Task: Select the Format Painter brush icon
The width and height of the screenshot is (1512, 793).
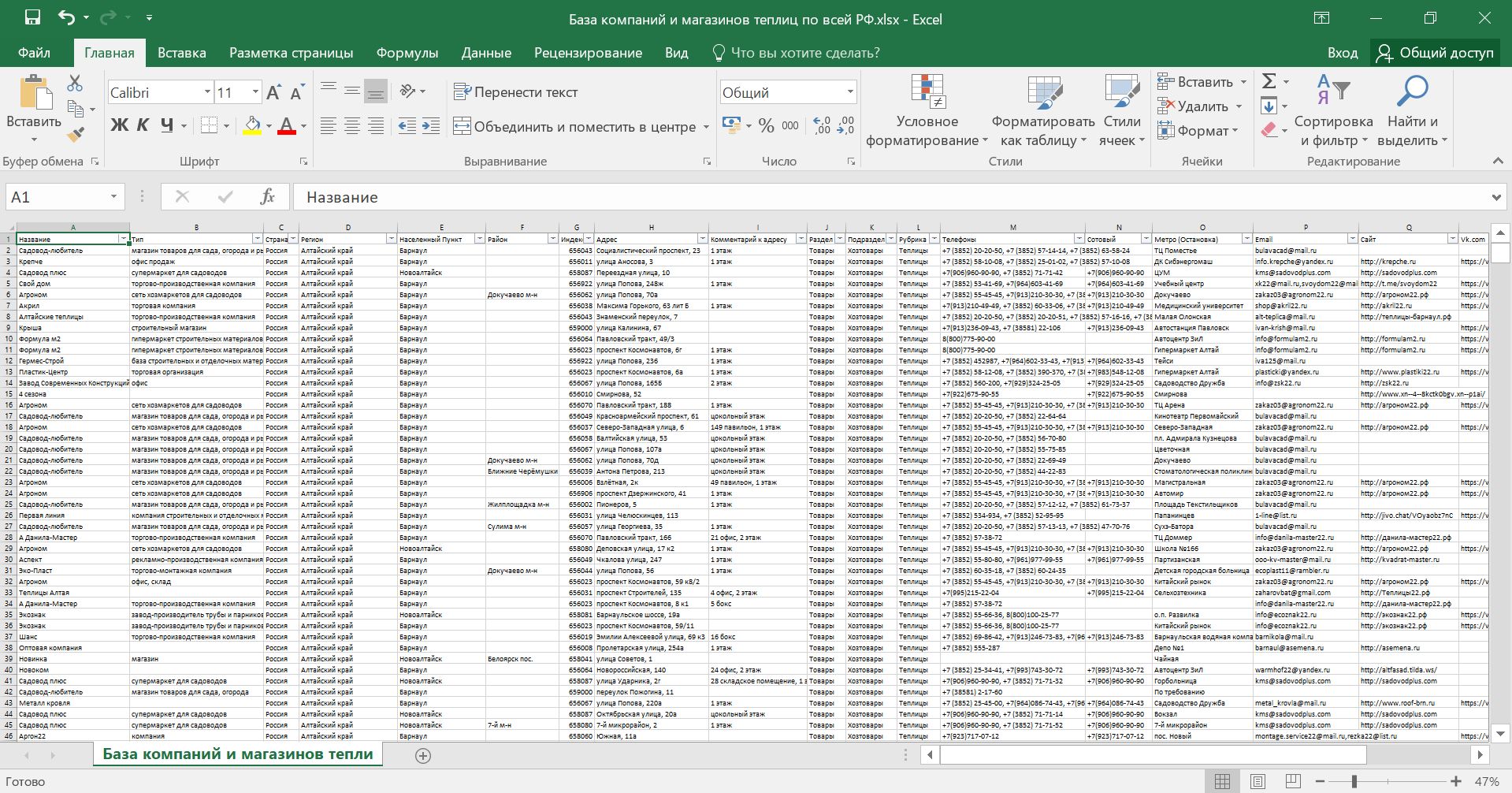Action: coord(76,135)
